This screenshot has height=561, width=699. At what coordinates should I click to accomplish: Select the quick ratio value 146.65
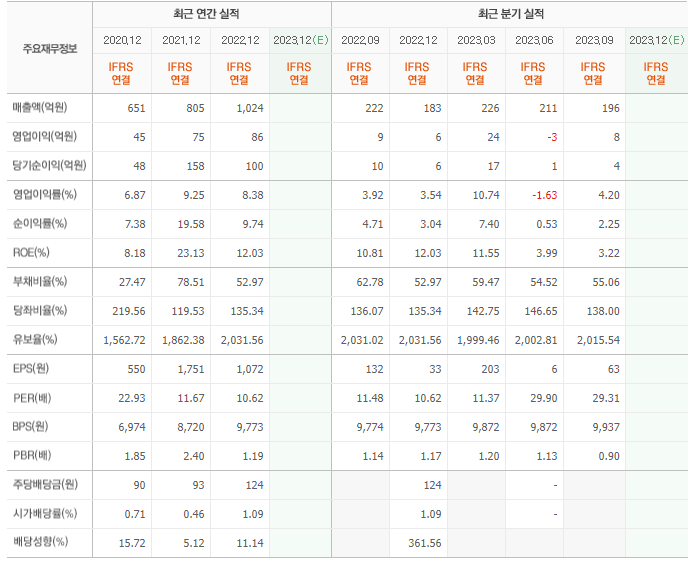[541, 311]
